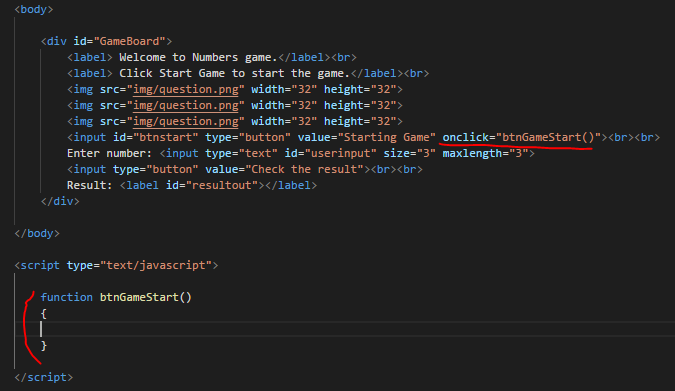Click the function keyword
This screenshot has width=675, height=391.
point(67,297)
